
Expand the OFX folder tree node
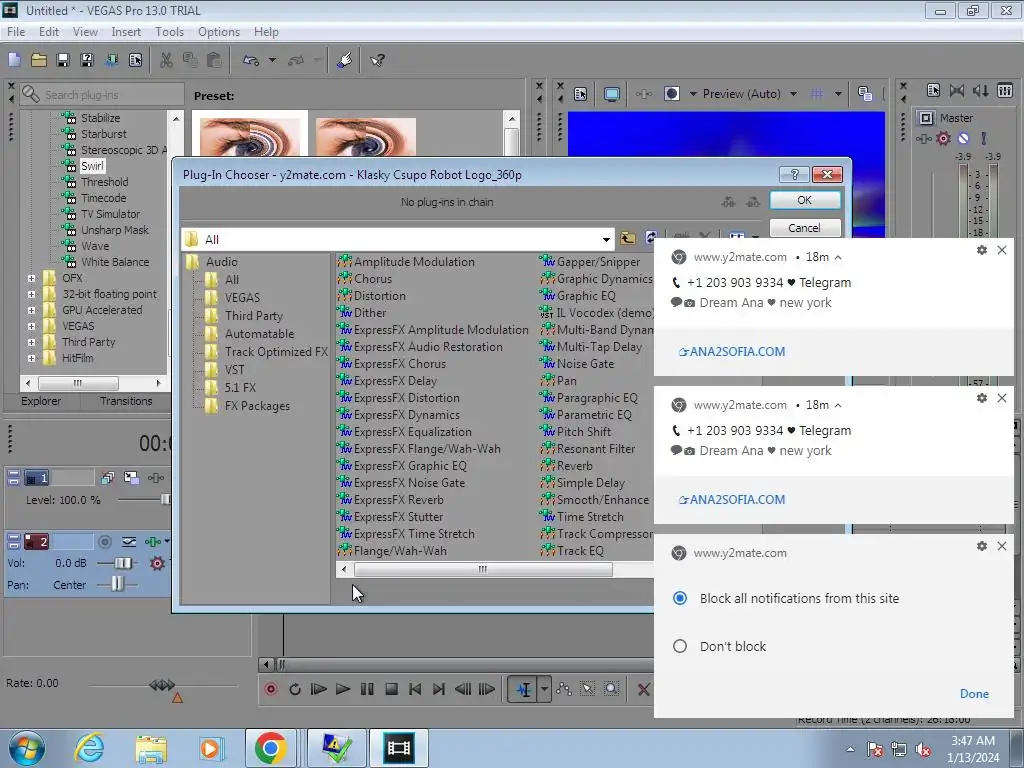[31, 278]
